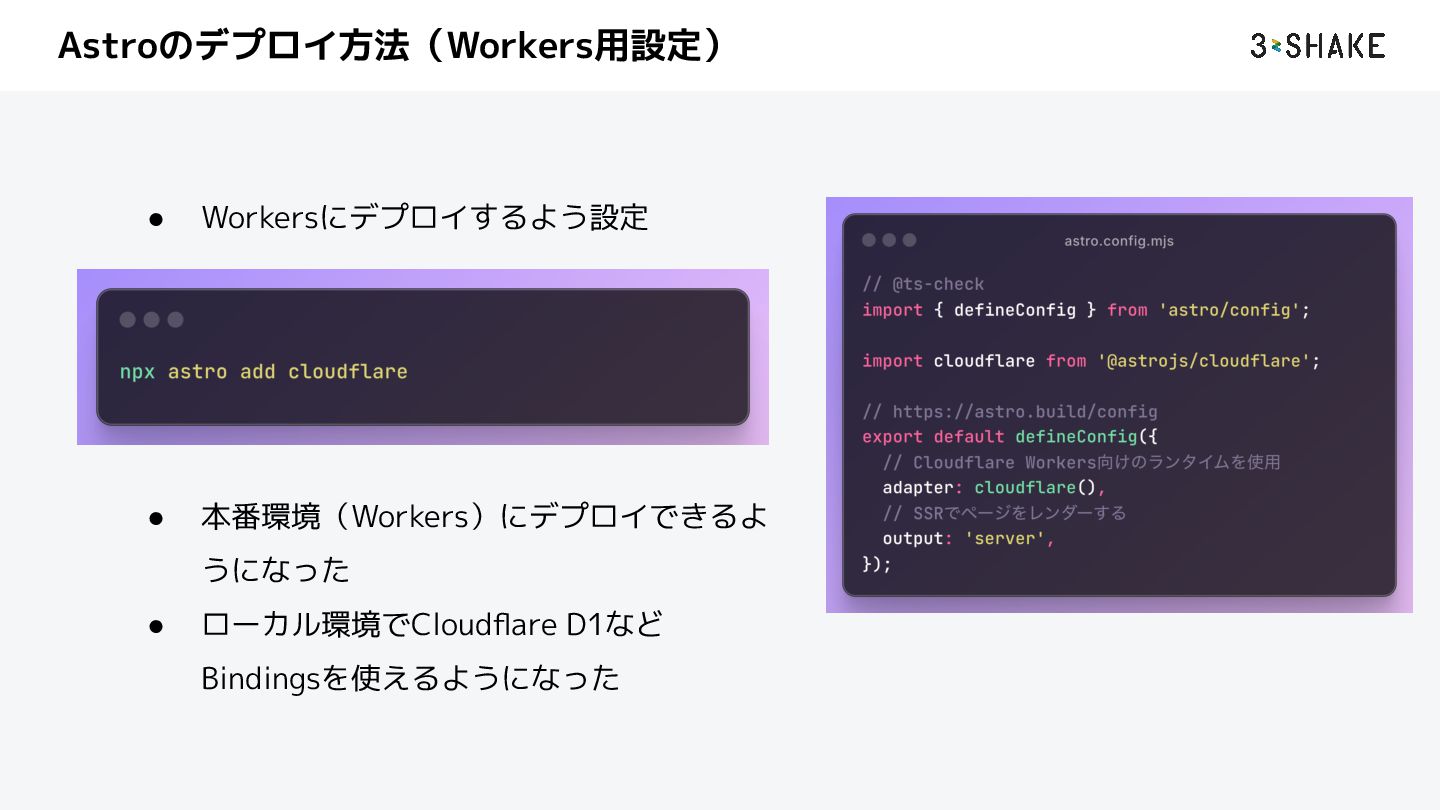Click the bullet "本番環境（Workers）にデプロイできるようになった"
This screenshot has width=1440, height=810.
484,544
